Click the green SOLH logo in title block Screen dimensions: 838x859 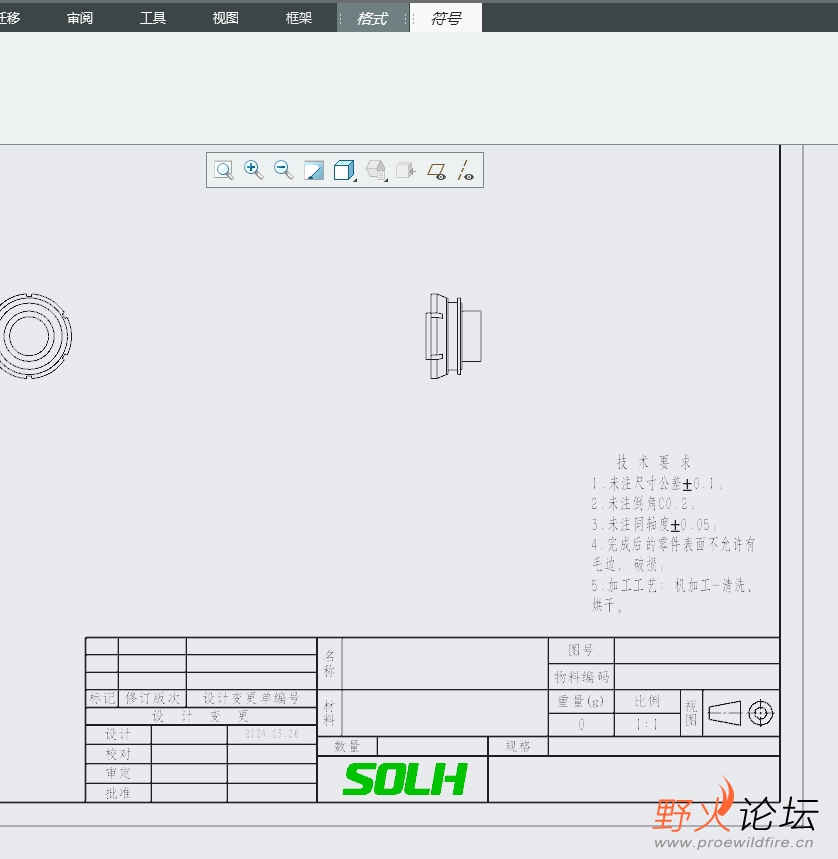pyautogui.click(x=405, y=779)
